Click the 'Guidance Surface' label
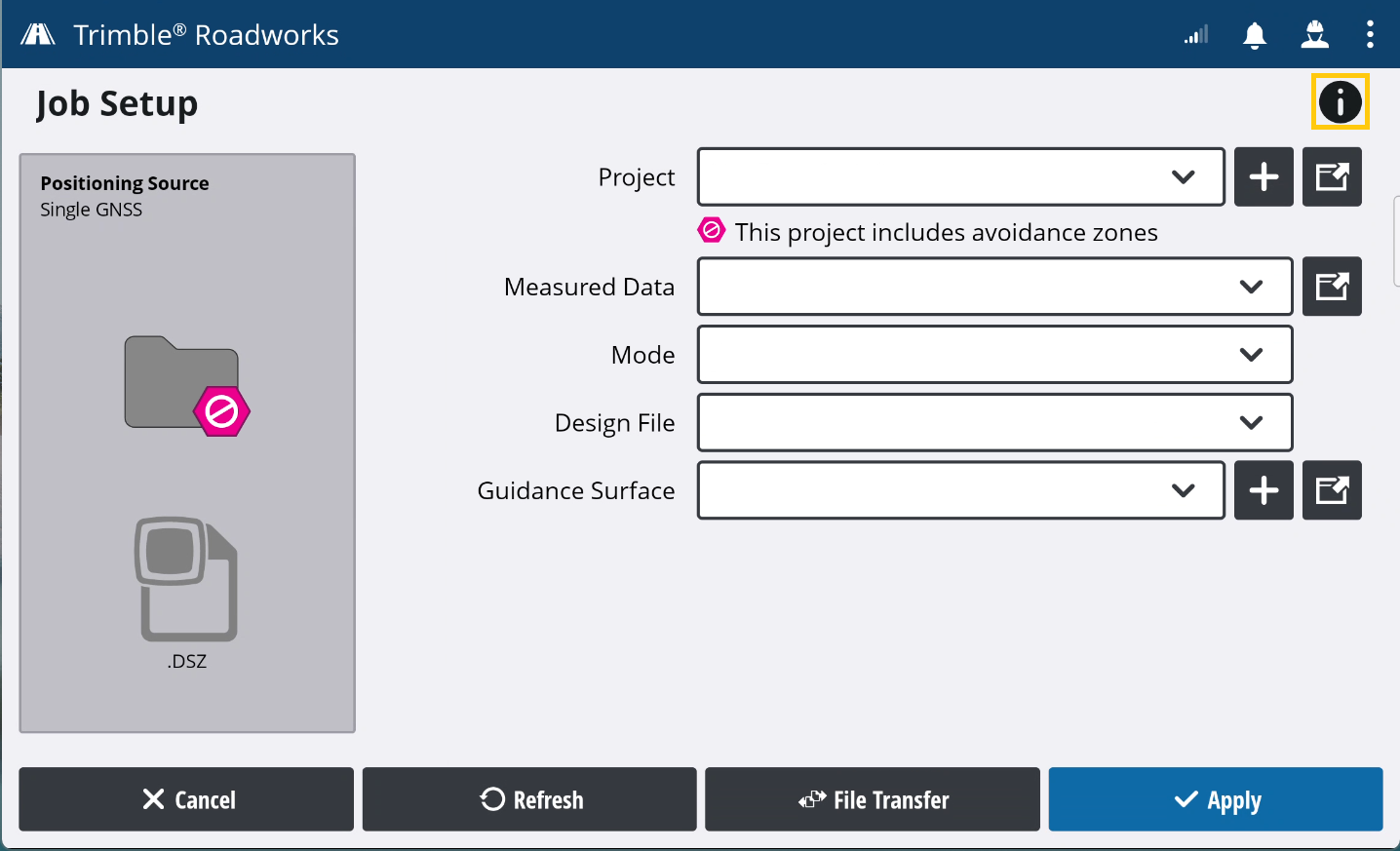1400x851 pixels. pyautogui.click(x=576, y=490)
